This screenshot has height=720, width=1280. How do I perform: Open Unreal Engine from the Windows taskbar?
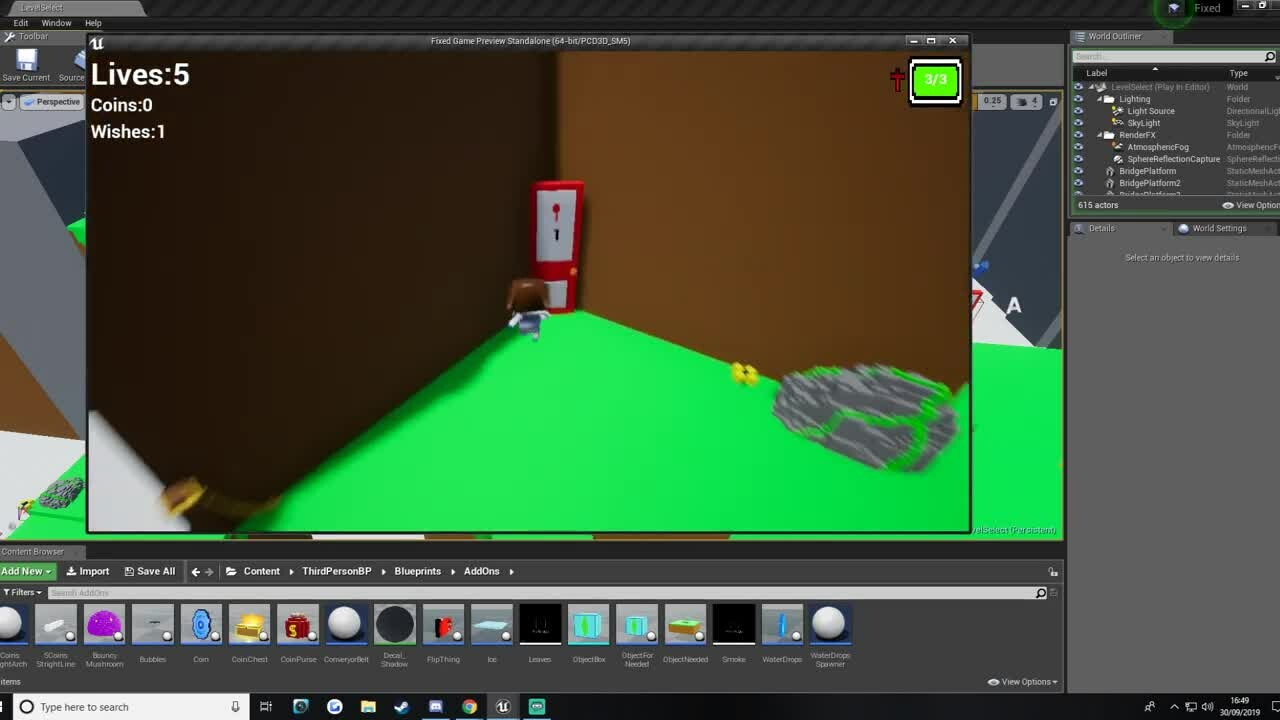coord(503,707)
